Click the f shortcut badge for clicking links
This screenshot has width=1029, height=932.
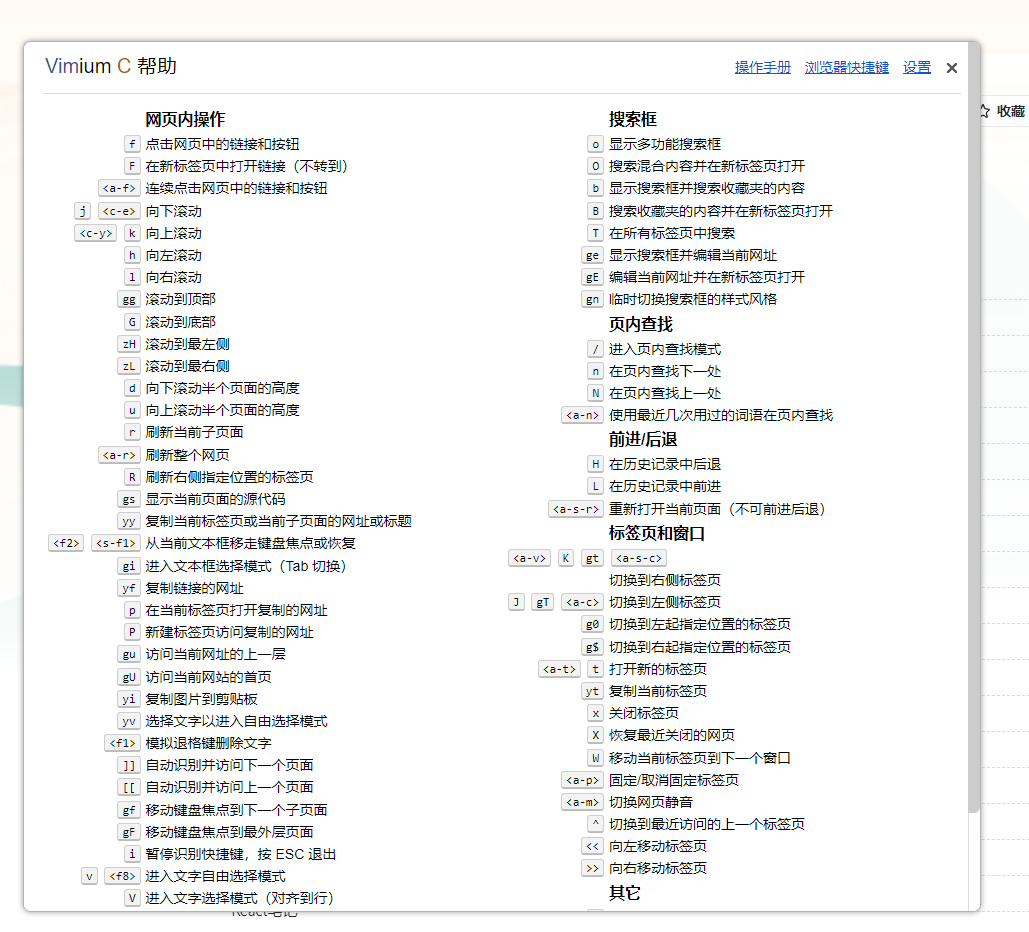pyautogui.click(x=131, y=143)
